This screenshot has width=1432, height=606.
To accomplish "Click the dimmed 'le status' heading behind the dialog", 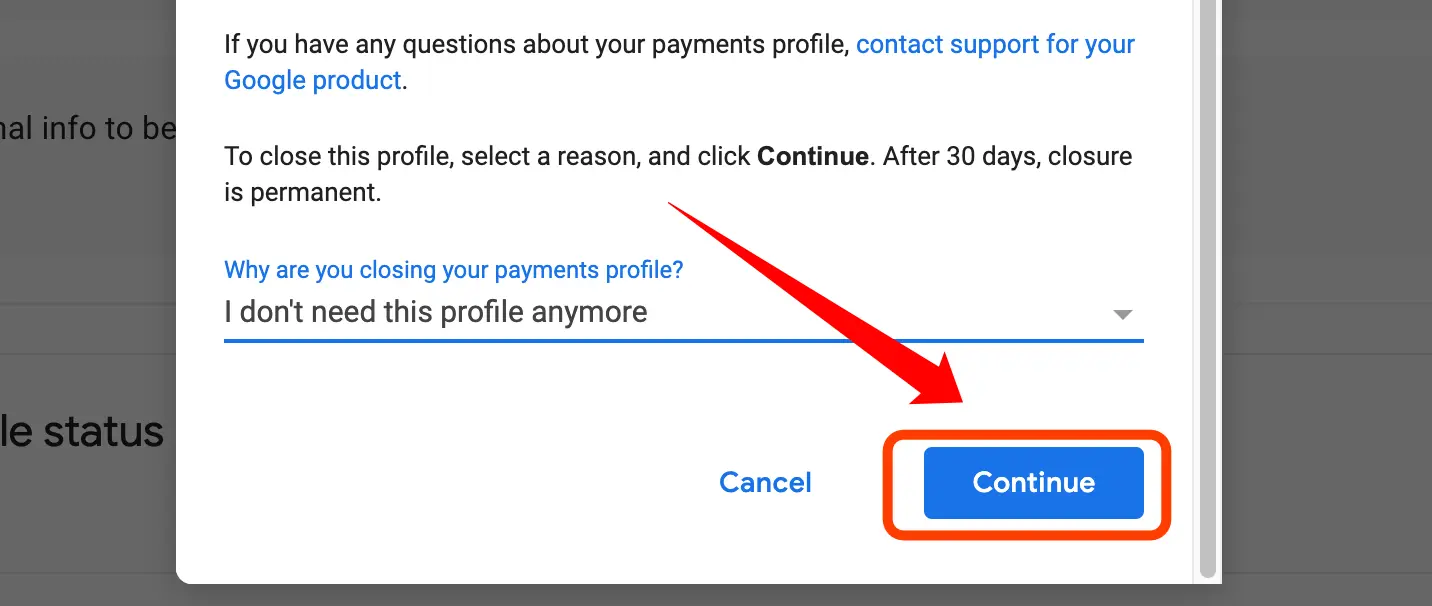I will coord(82,432).
